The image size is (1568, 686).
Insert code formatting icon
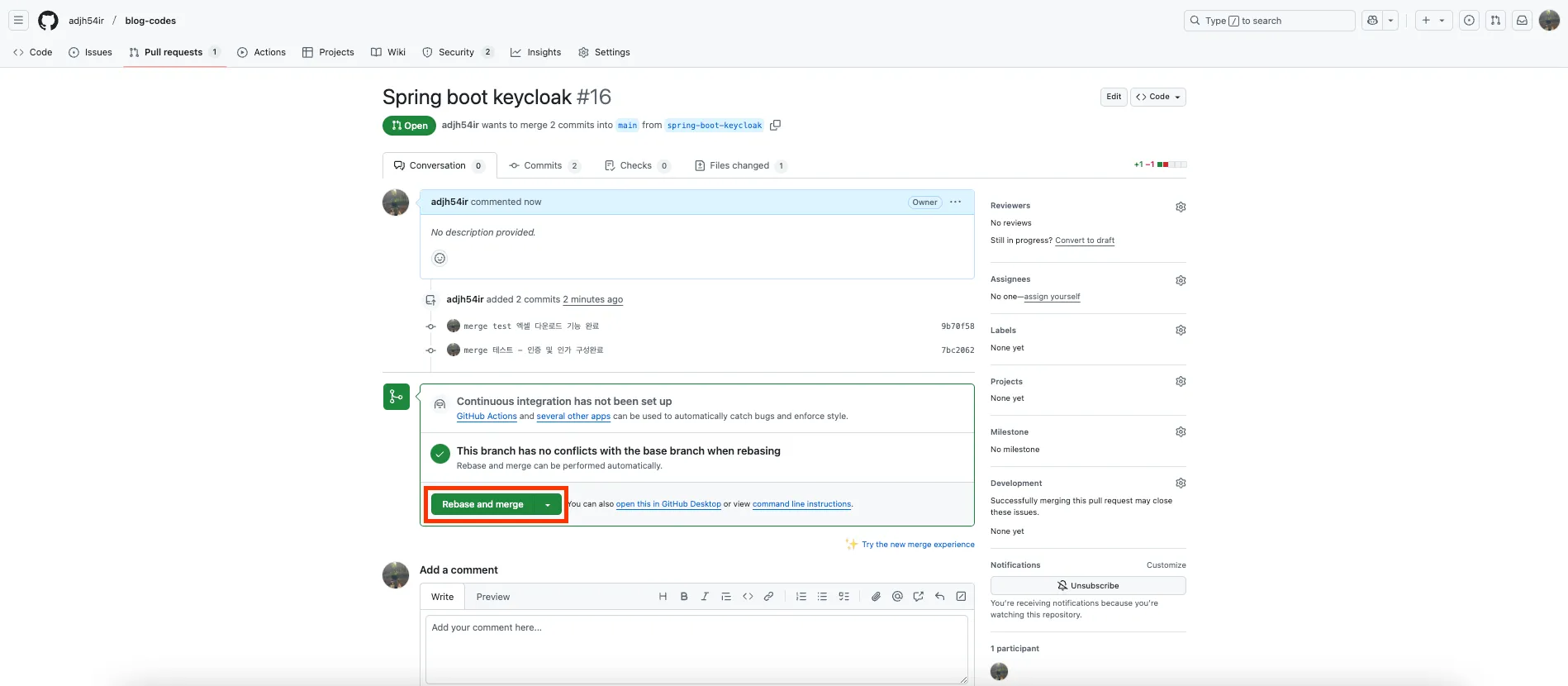pos(748,596)
